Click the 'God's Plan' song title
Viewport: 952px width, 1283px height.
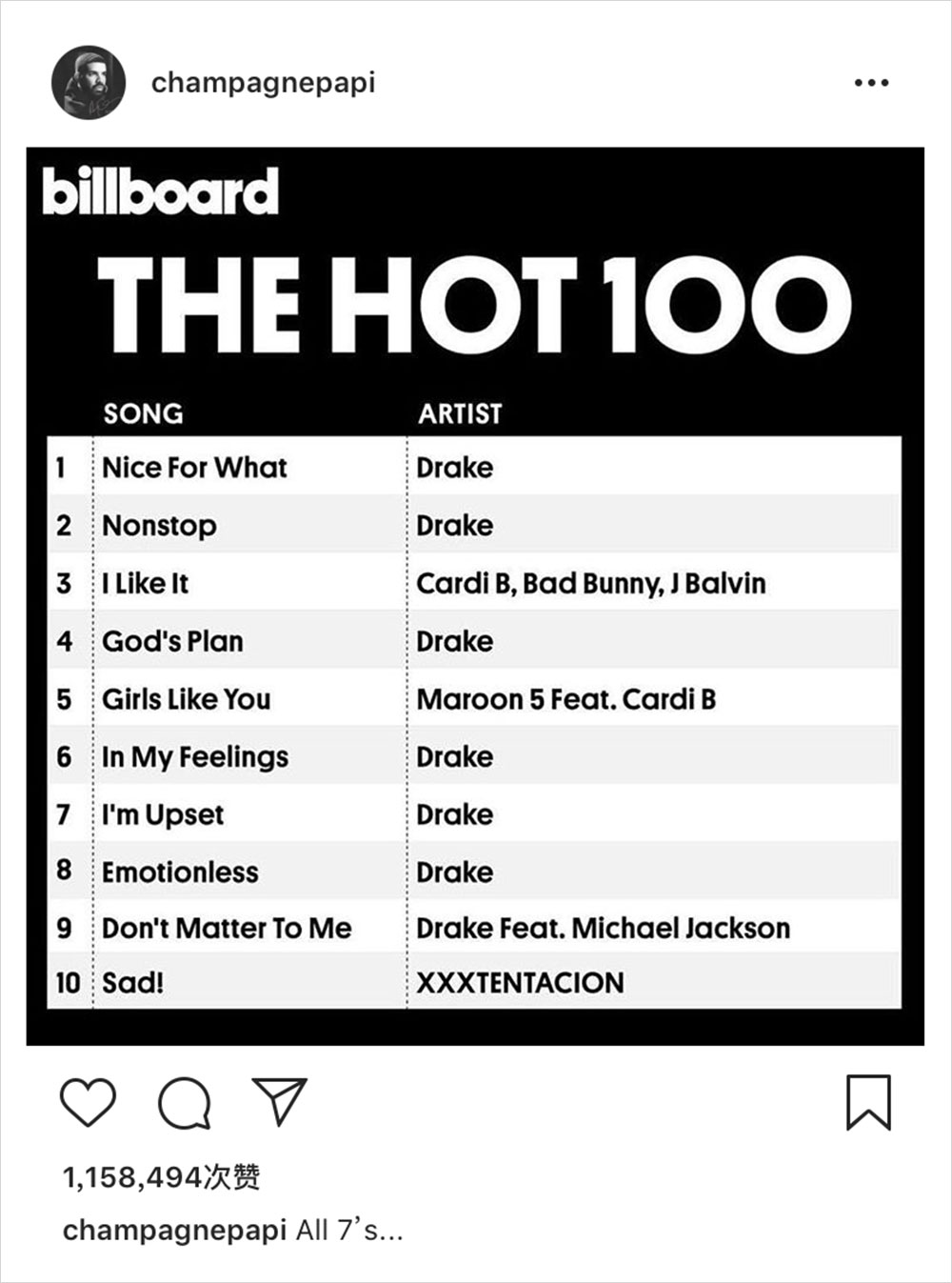click(172, 641)
